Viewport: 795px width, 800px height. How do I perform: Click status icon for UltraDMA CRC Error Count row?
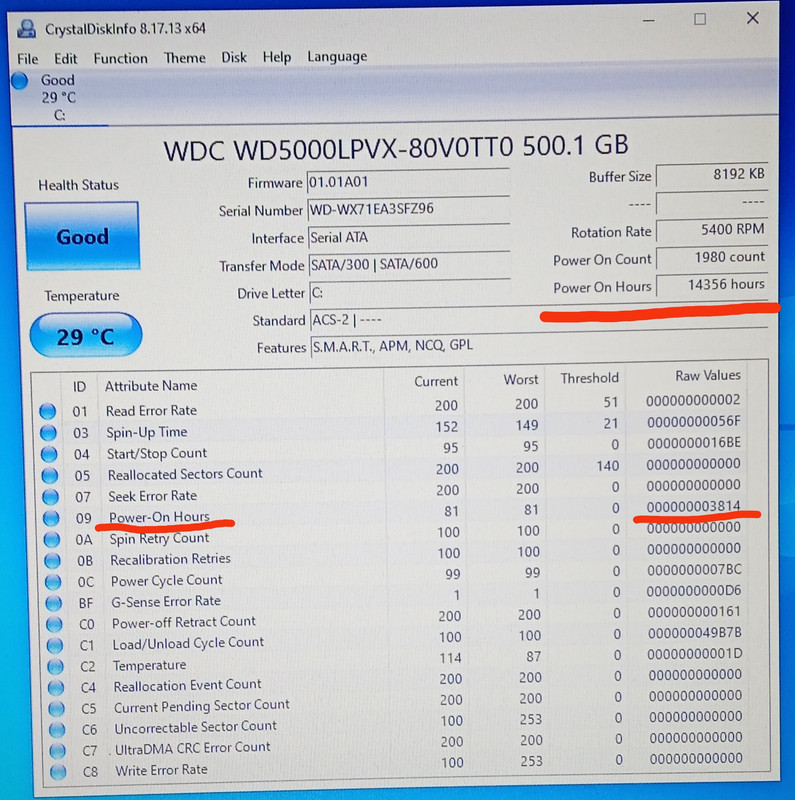click(57, 751)
